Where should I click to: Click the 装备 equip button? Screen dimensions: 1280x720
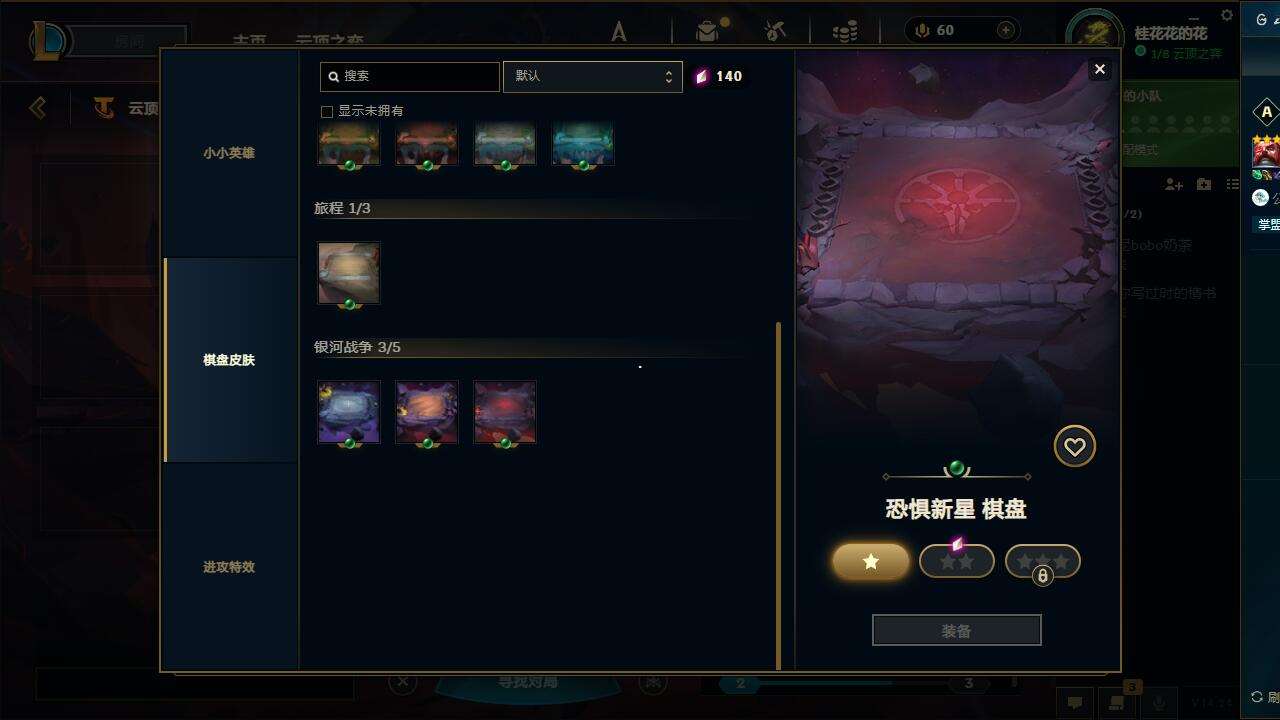coord(957,630)
